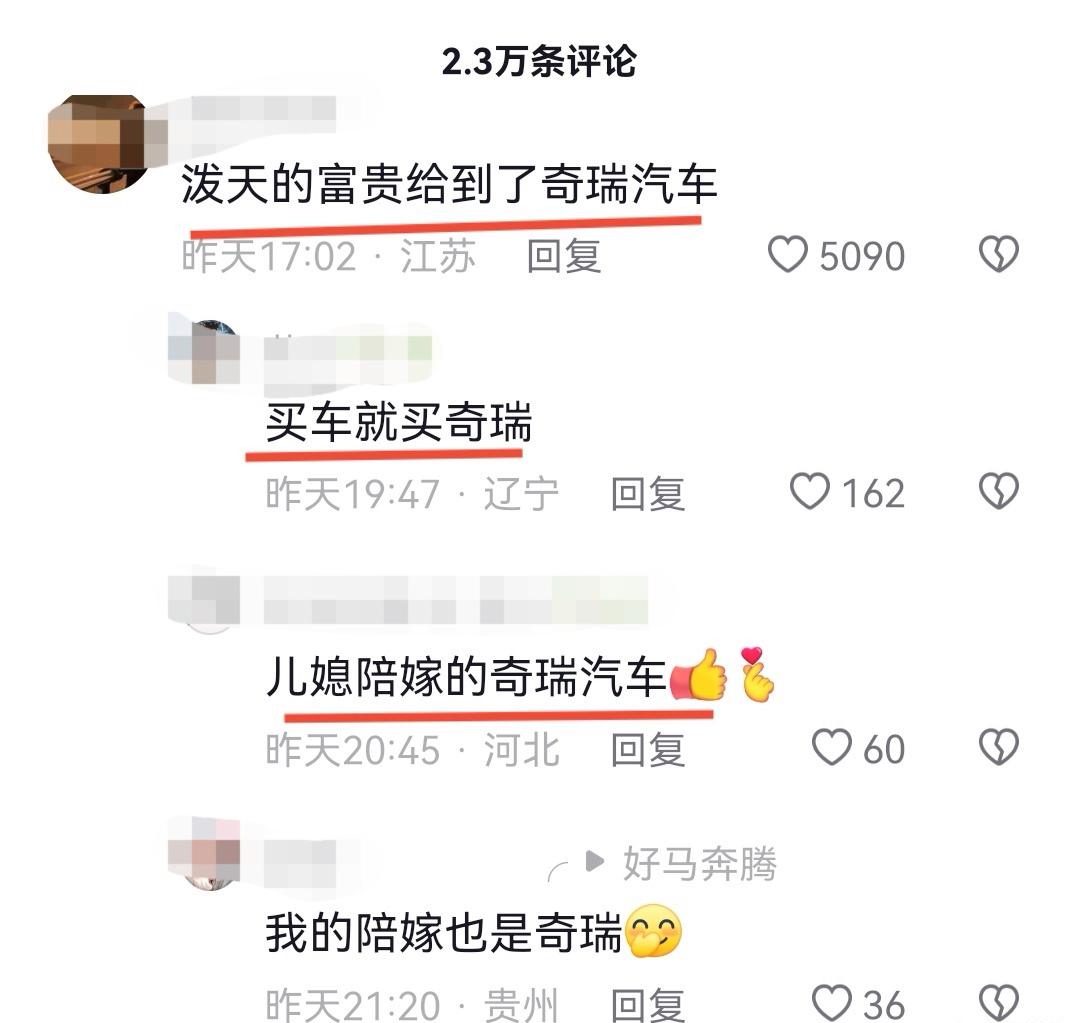1080x1023 pixels.
Task: Tap the 2.3万条评论 header
Action: pos(539,61)
